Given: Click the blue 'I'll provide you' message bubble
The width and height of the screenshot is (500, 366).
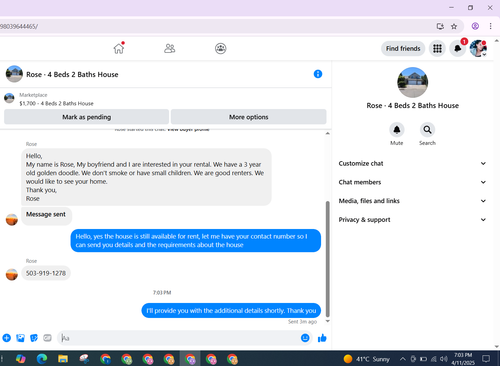Looking at the screenshot, I should tap(231, 311).
